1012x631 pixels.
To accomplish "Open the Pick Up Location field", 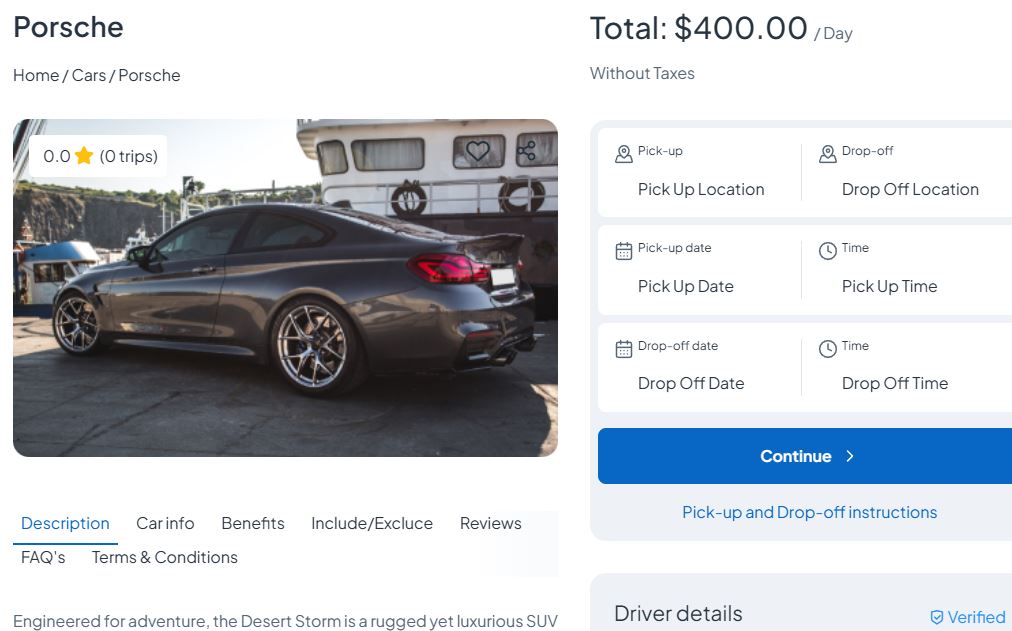I will coord(701,189).
